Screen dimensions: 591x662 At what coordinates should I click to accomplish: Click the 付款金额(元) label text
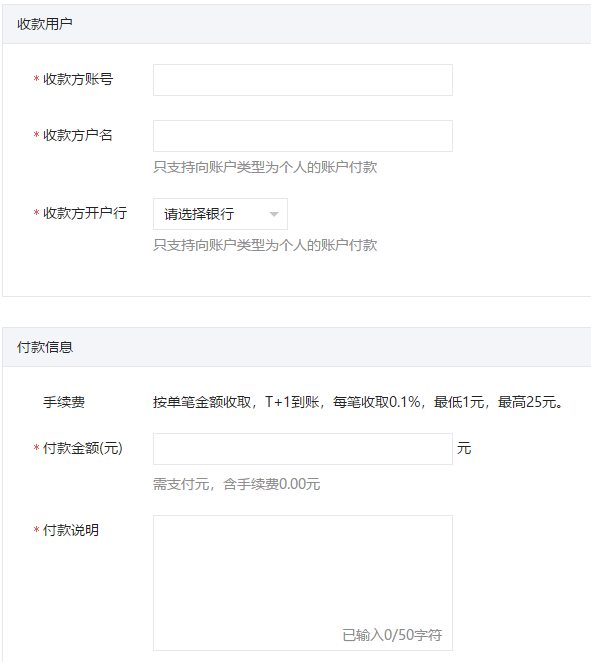click(83, 448)
